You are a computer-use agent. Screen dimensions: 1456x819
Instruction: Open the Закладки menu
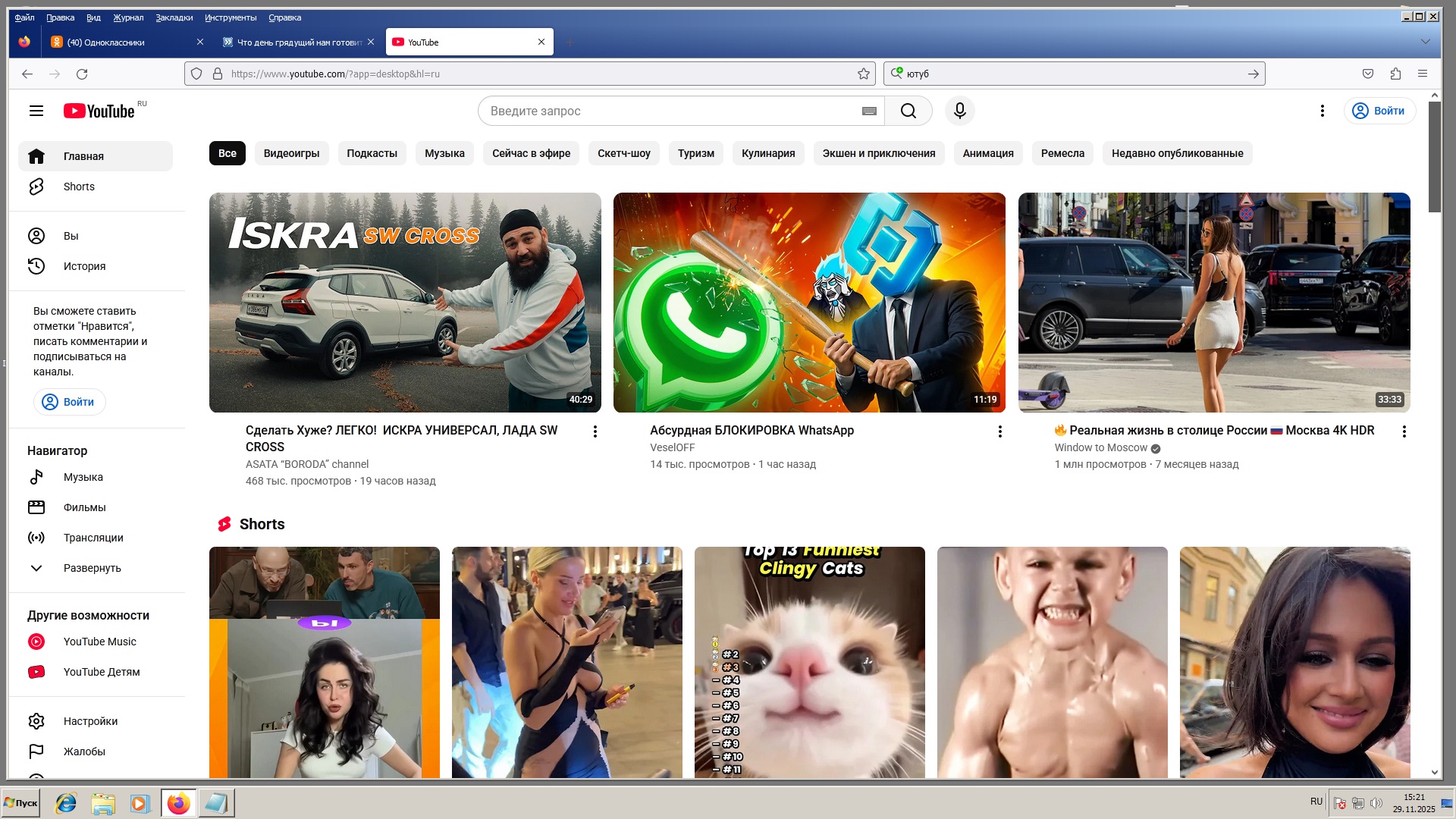pyautogui.click(x=174, y=17)
